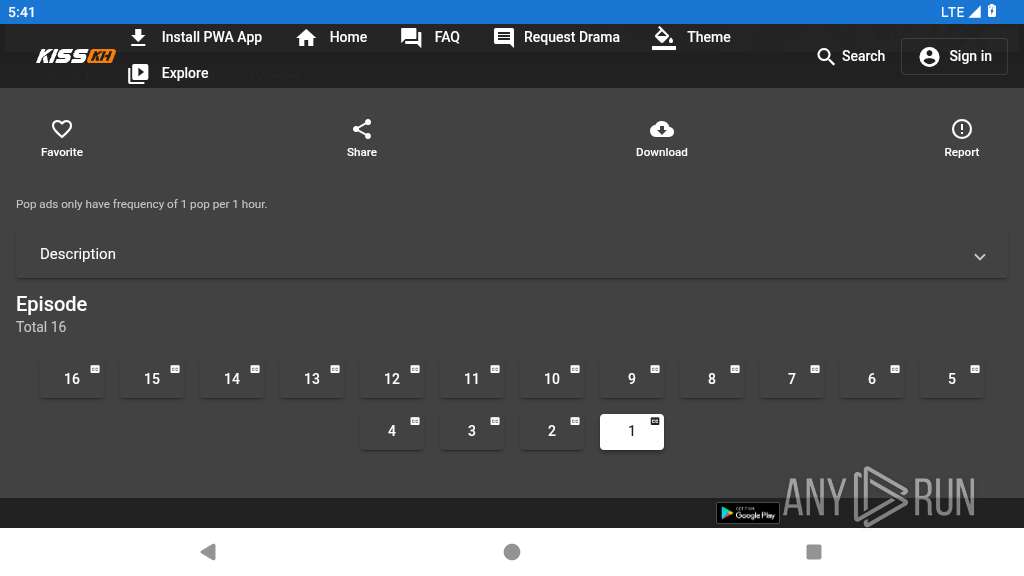
Task: Click the subtitle badge on episode 10
Action: pyautogui.click(x=575, y=370)
